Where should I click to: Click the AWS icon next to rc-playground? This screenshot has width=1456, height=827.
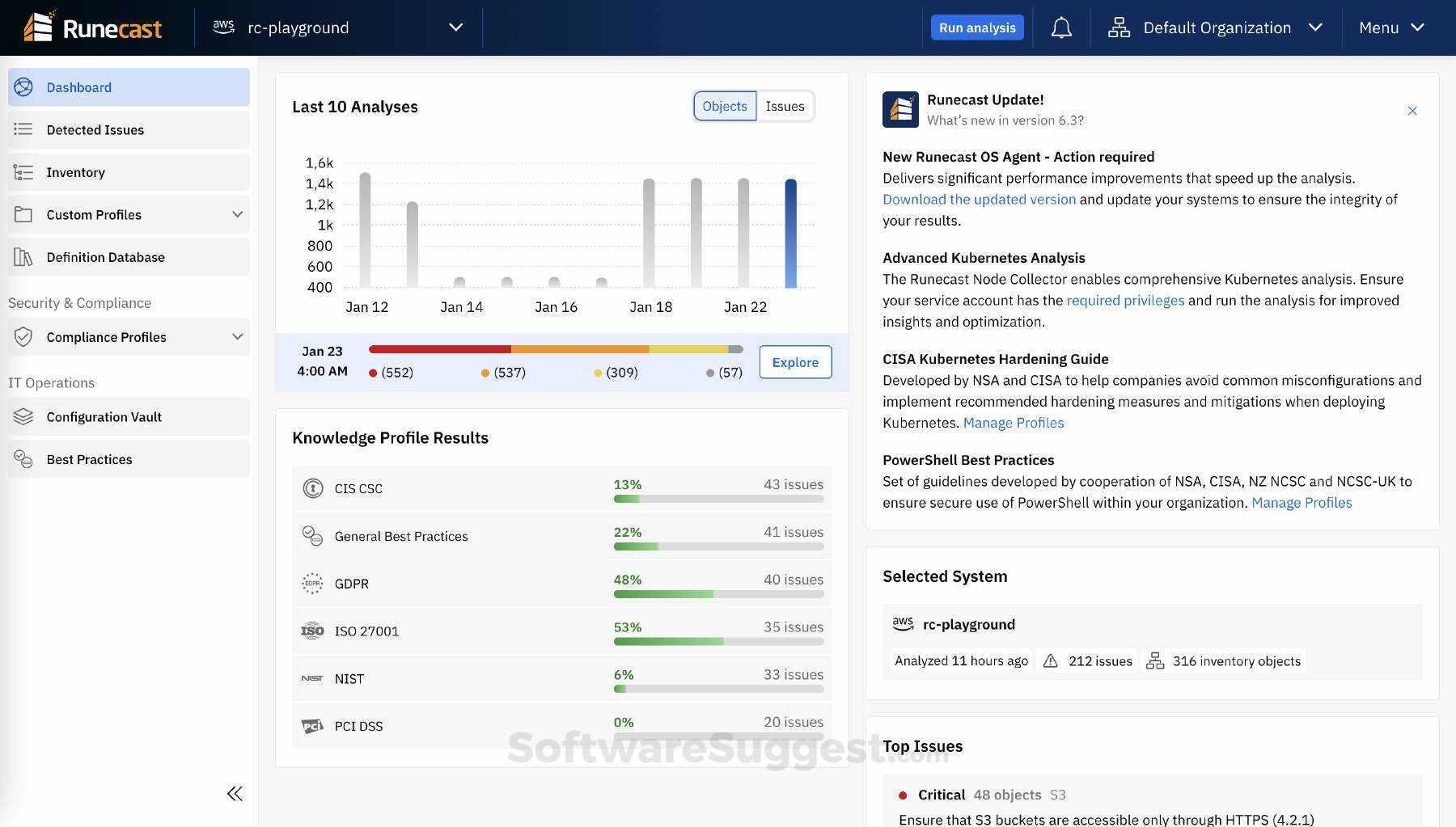(x=224, y=27)
